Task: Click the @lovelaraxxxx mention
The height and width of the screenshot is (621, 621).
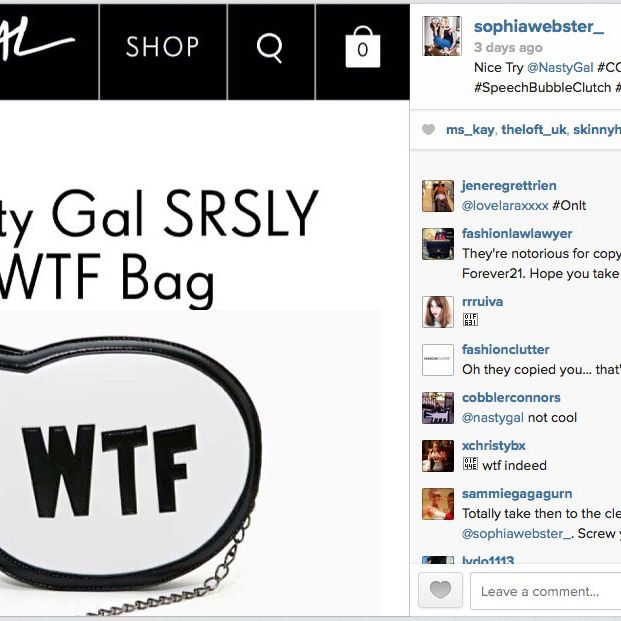Action: (x=505, y=206)
